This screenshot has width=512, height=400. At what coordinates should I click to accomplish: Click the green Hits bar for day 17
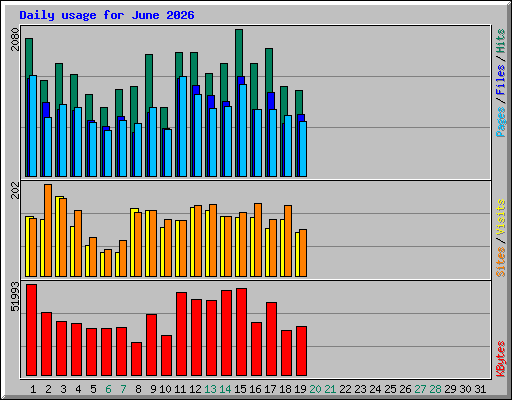[269, 71]
